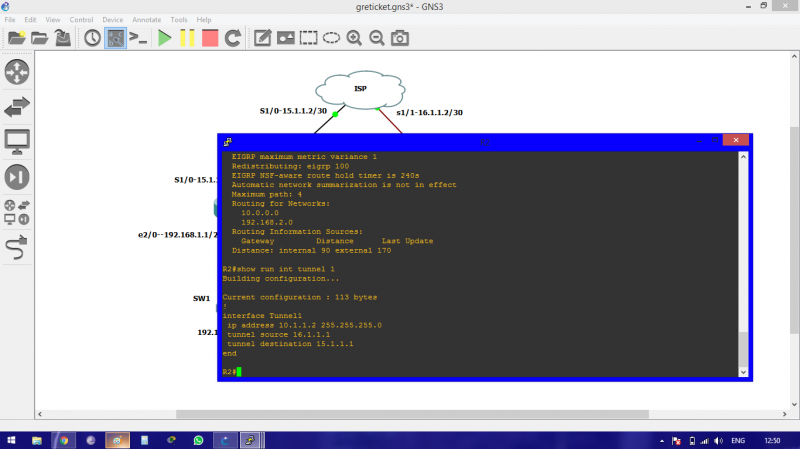Click the canvas scroll left arrow

40,414
